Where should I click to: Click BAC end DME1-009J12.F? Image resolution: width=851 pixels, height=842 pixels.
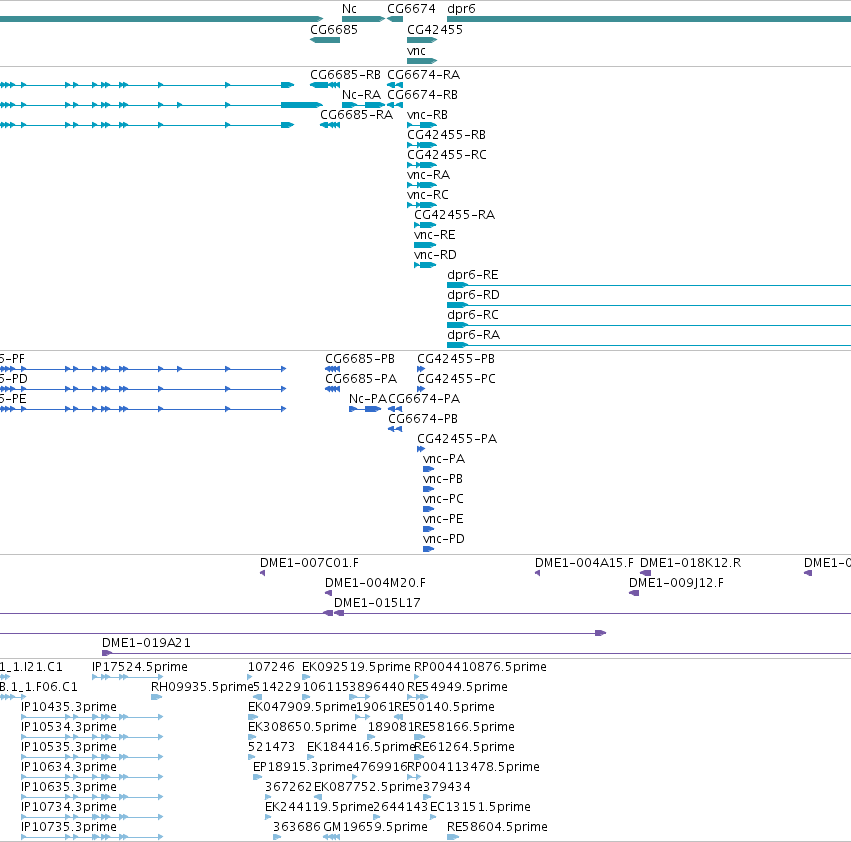(x=676, y=583)
